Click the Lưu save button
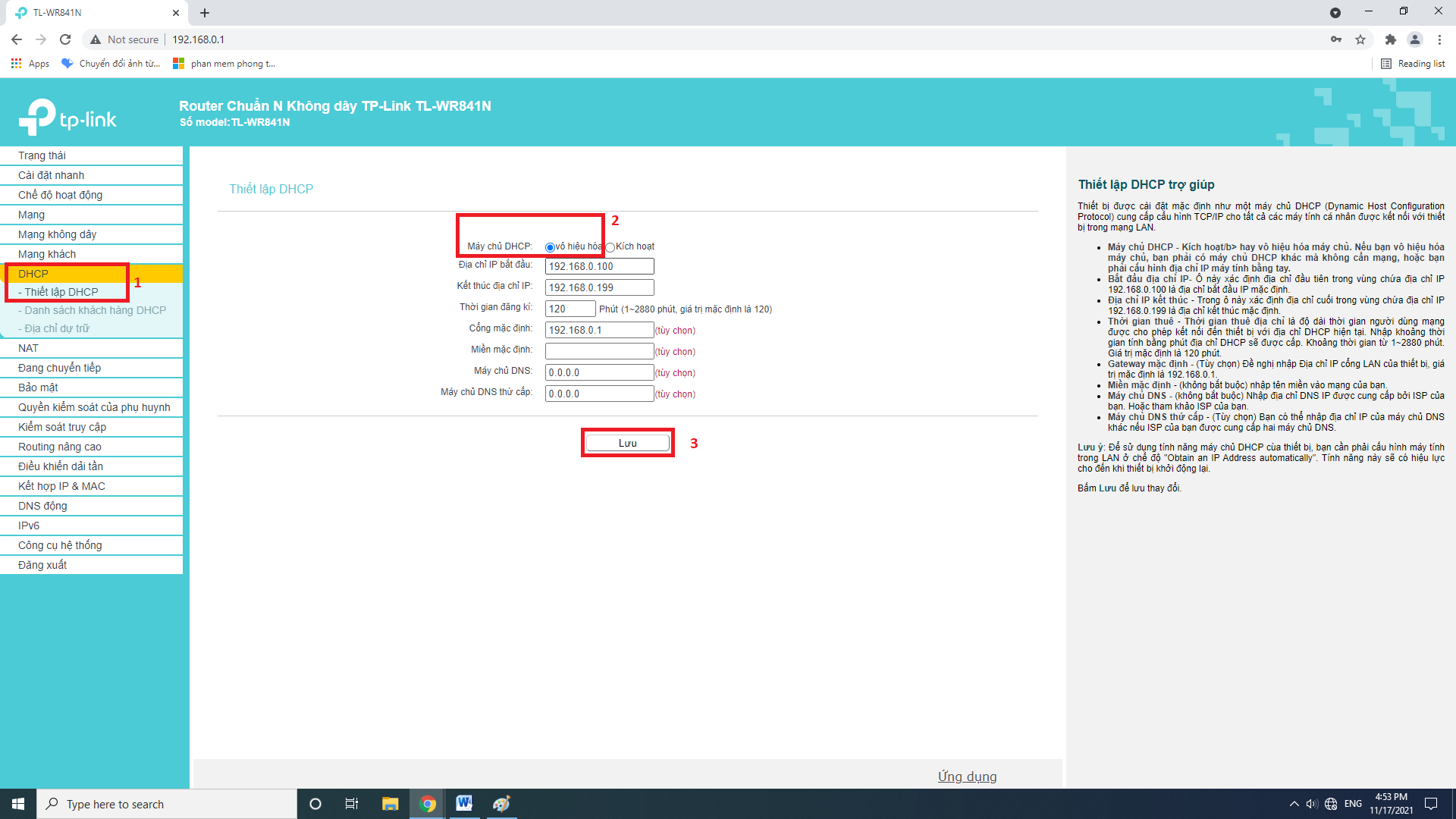The image size is (1456, 819). 627,443
